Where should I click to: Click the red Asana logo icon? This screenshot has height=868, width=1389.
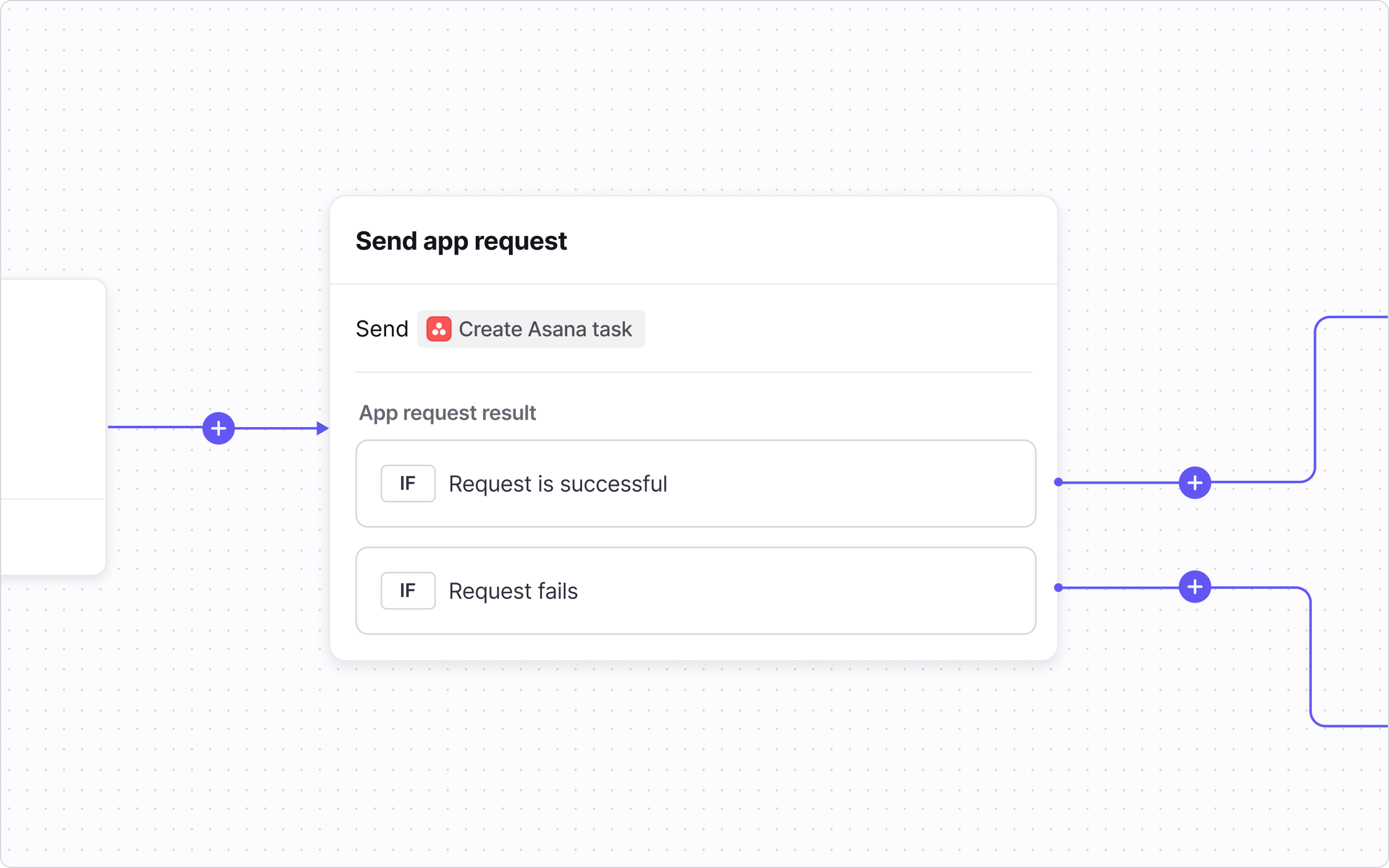439,329
